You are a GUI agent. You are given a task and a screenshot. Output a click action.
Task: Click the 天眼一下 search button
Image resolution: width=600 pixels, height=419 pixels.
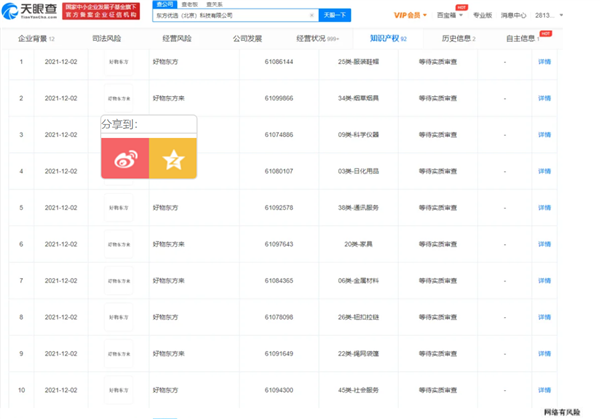coord(335,15)
